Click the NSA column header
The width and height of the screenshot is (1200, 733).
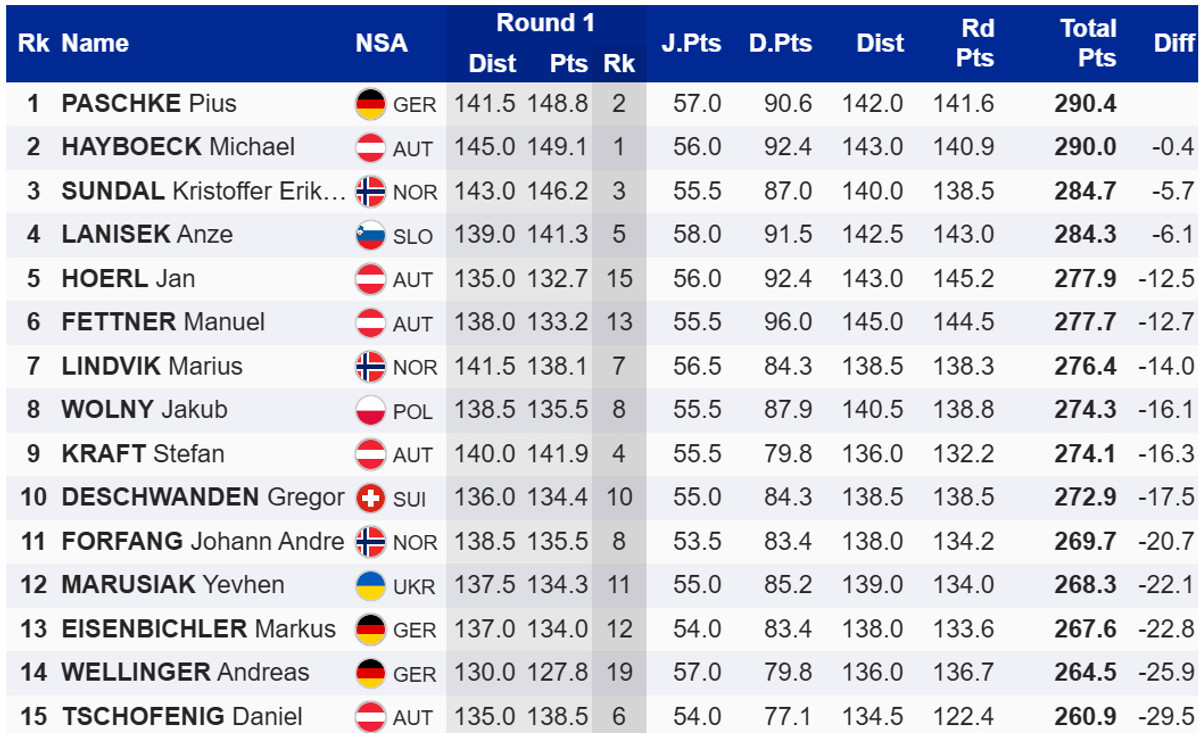pyautogui.click(x=382, y=43)
